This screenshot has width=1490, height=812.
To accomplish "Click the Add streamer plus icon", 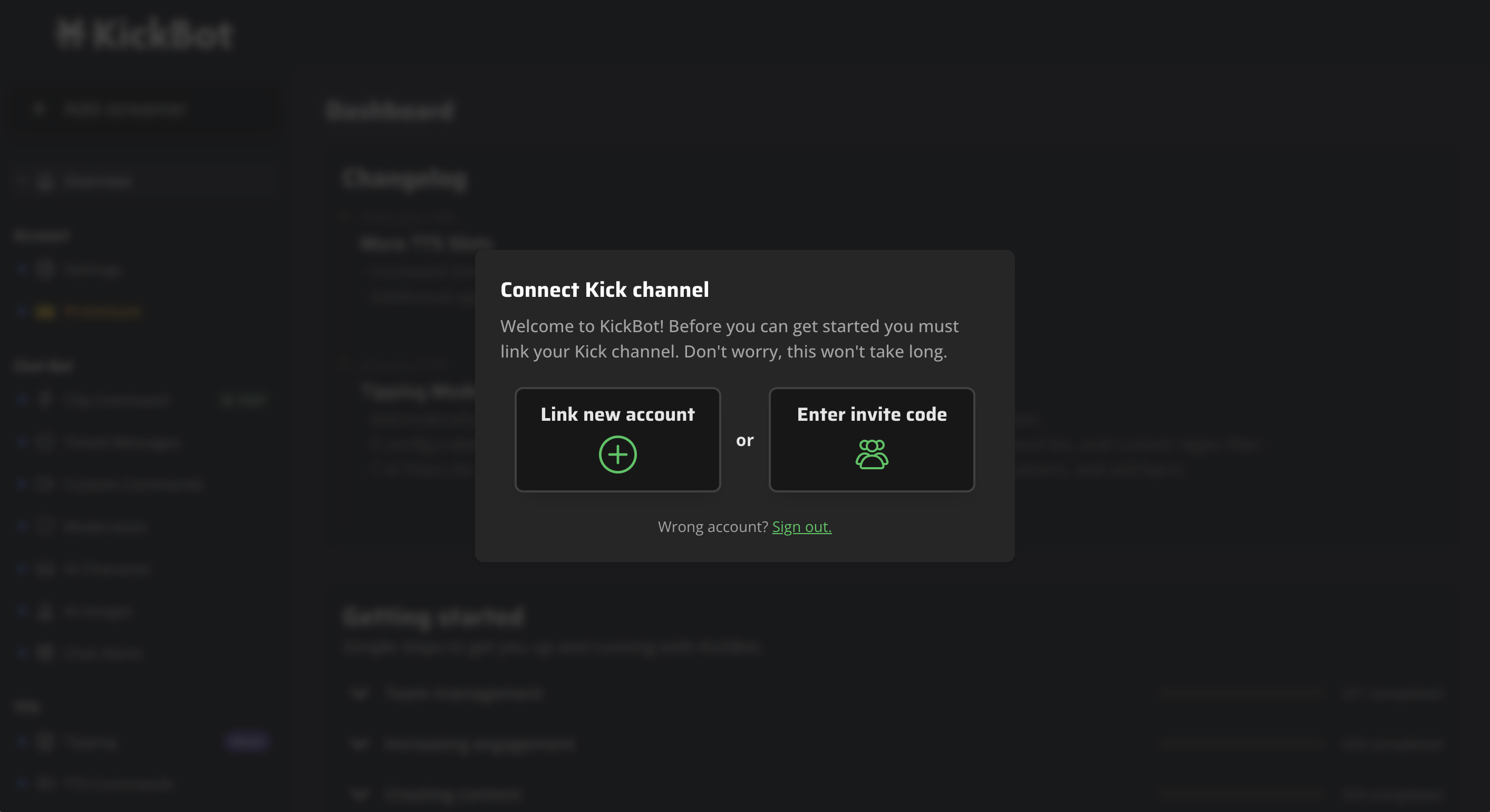I will [x=39, y=109].
